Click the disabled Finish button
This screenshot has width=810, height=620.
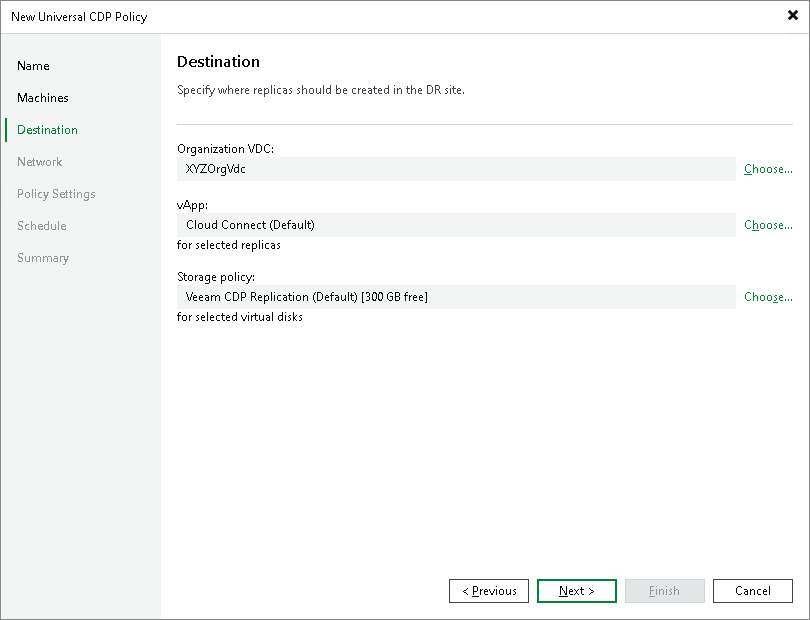click(x=665, y=591)
